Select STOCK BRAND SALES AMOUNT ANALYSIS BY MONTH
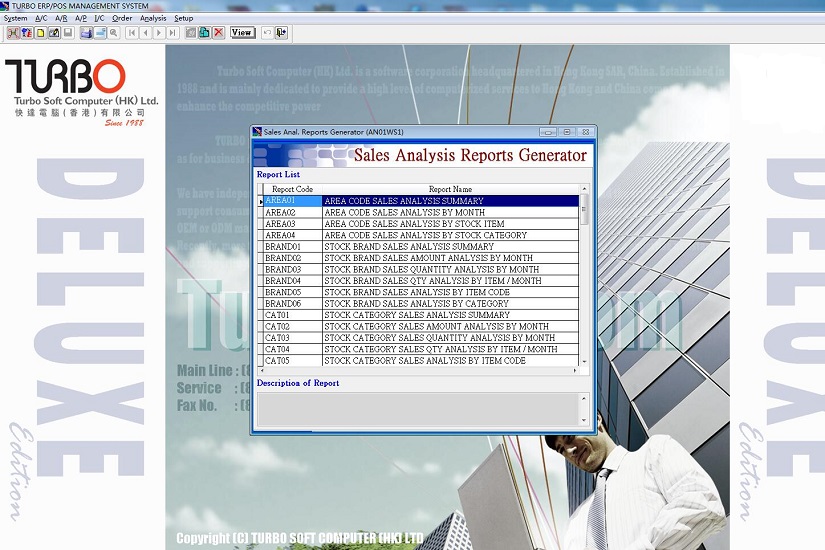Viewport: 825px width, 550px height. 450,258
